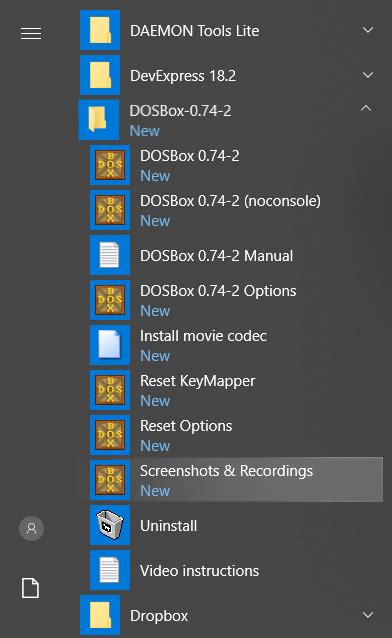Open Video instructions label
392x638 pixels.
pos(199,571)
